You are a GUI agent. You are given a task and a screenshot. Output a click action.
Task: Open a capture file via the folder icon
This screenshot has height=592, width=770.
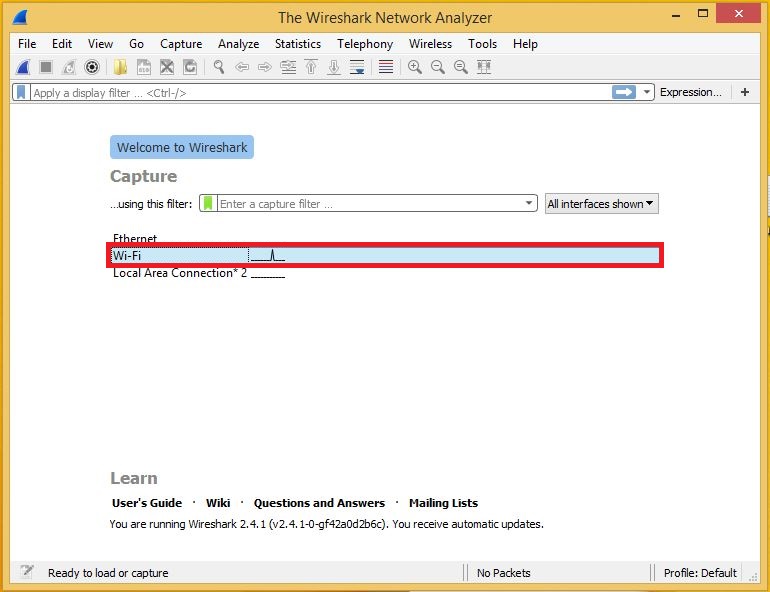(x=120, y=67)
